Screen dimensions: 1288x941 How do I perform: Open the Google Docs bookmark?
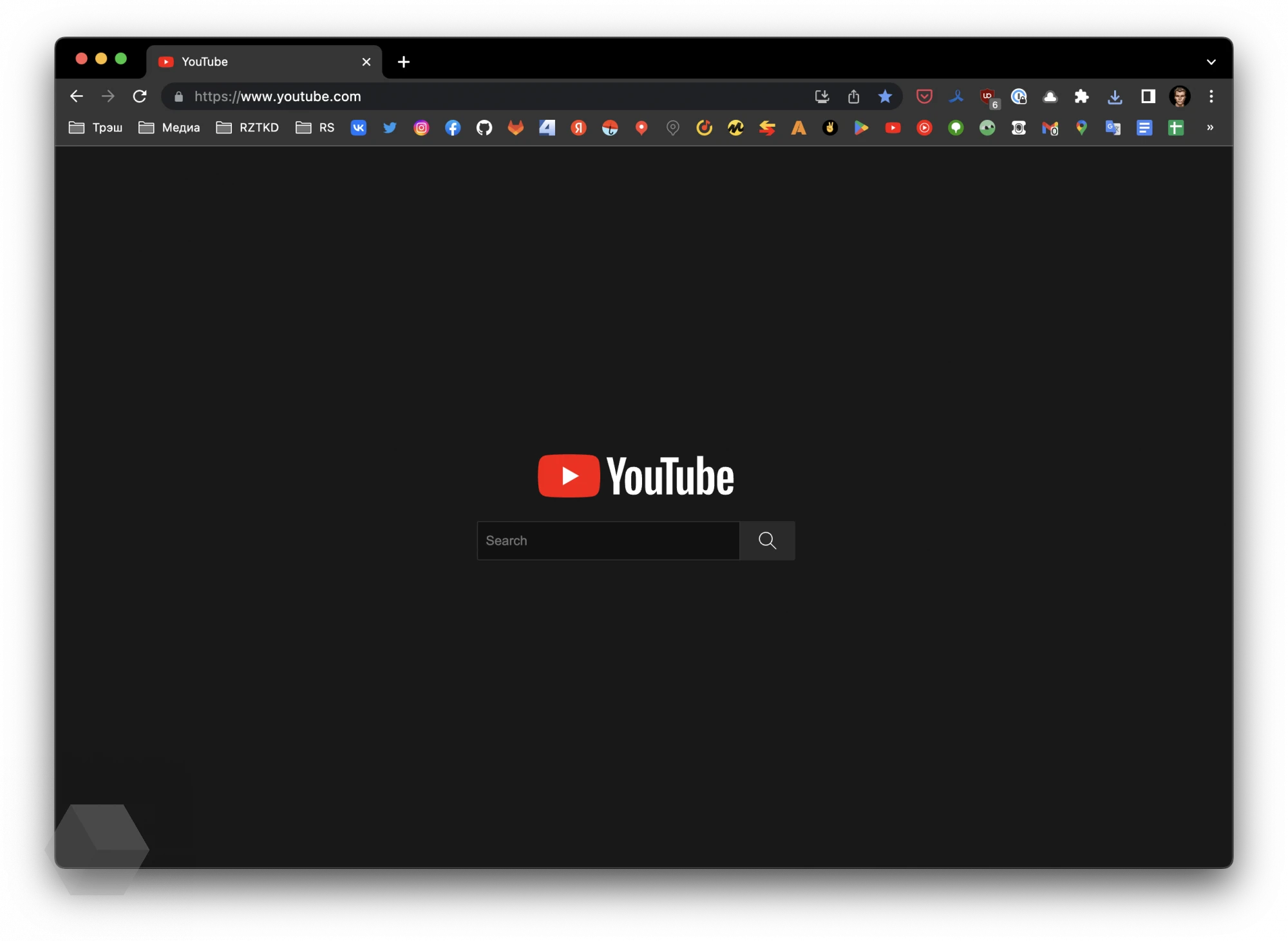tap(1144, 128)
